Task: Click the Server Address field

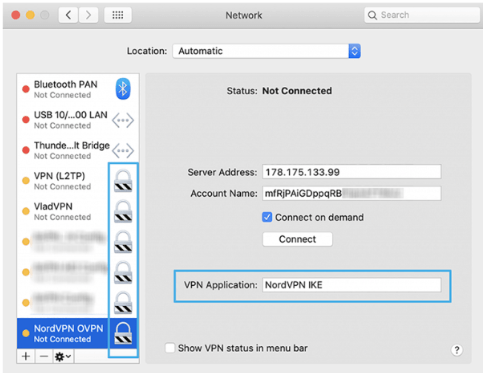Action: (x=352, y=172)
